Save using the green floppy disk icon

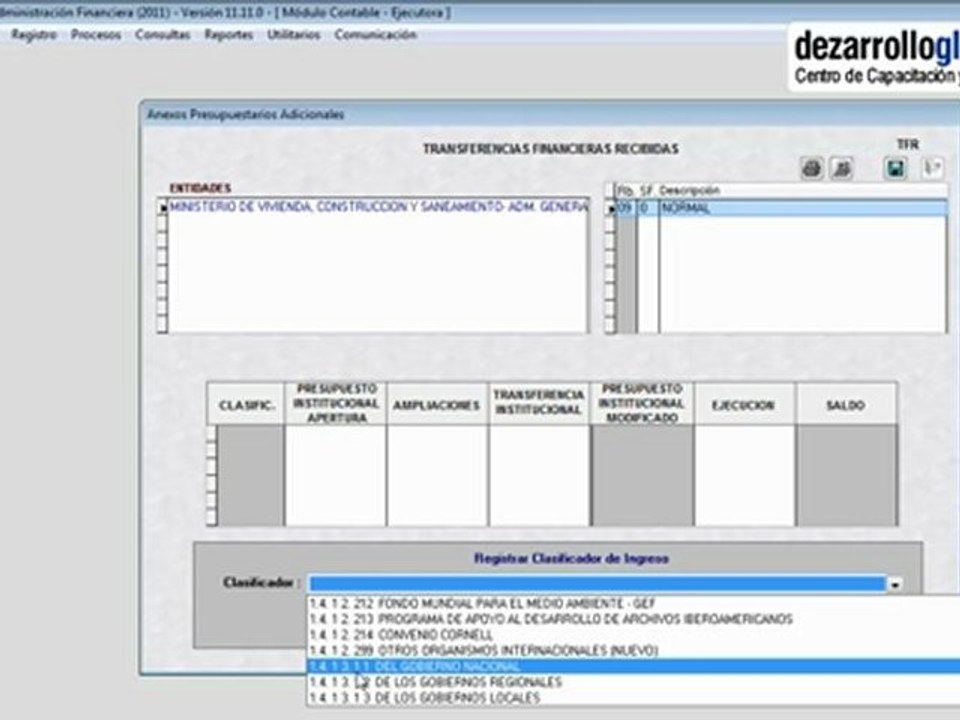click(896, 168)
